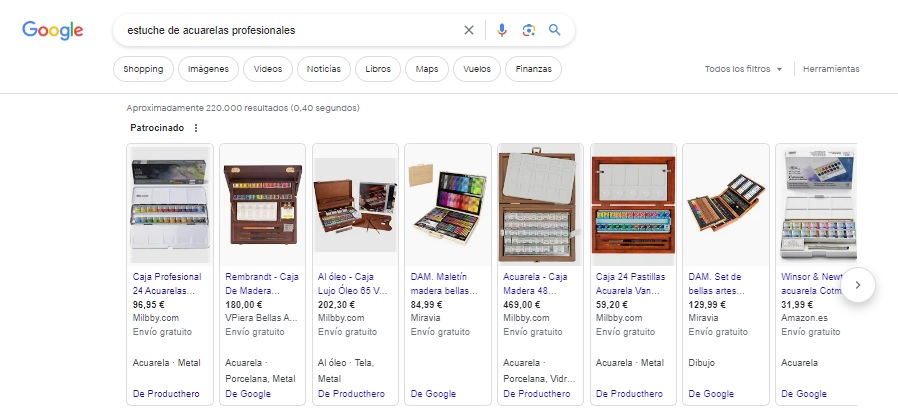Switch to the Imágenes tab

click(x=209, y=69)
